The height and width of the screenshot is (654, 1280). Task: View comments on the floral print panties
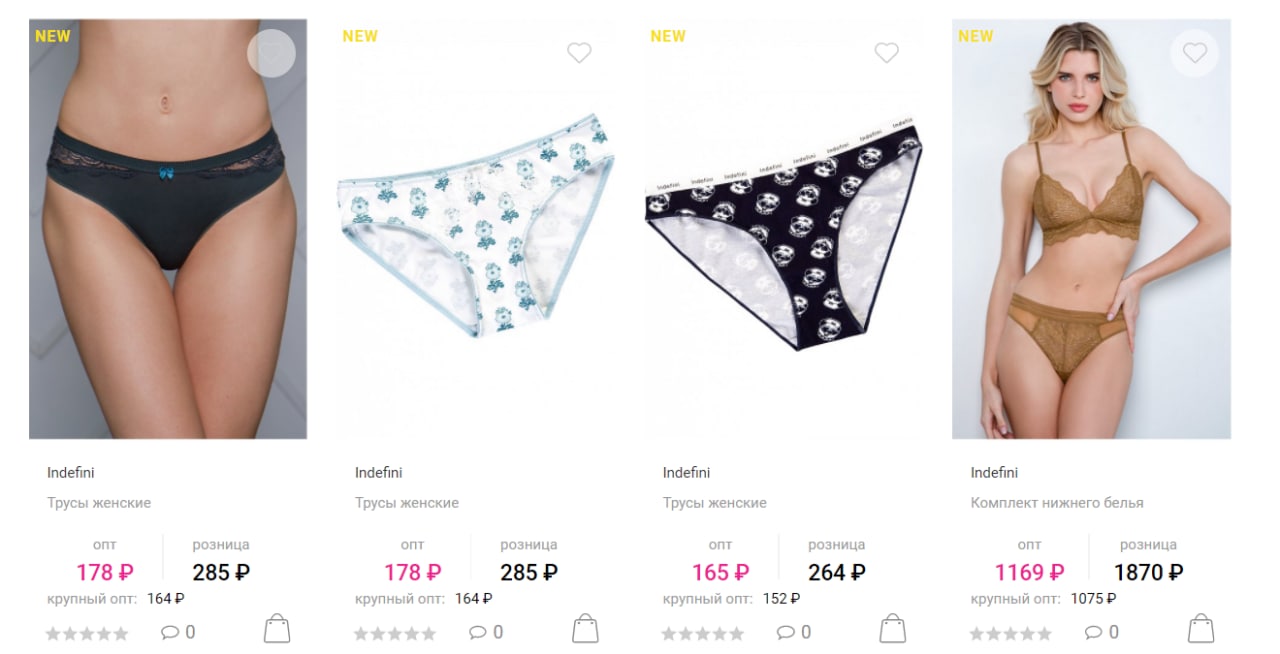[486, 632]
